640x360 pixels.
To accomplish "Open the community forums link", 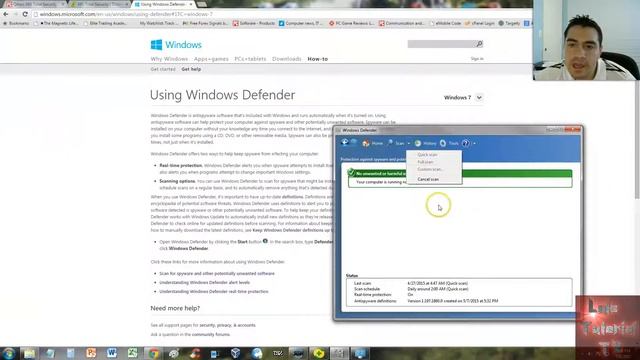I will [x=211, y=334].
